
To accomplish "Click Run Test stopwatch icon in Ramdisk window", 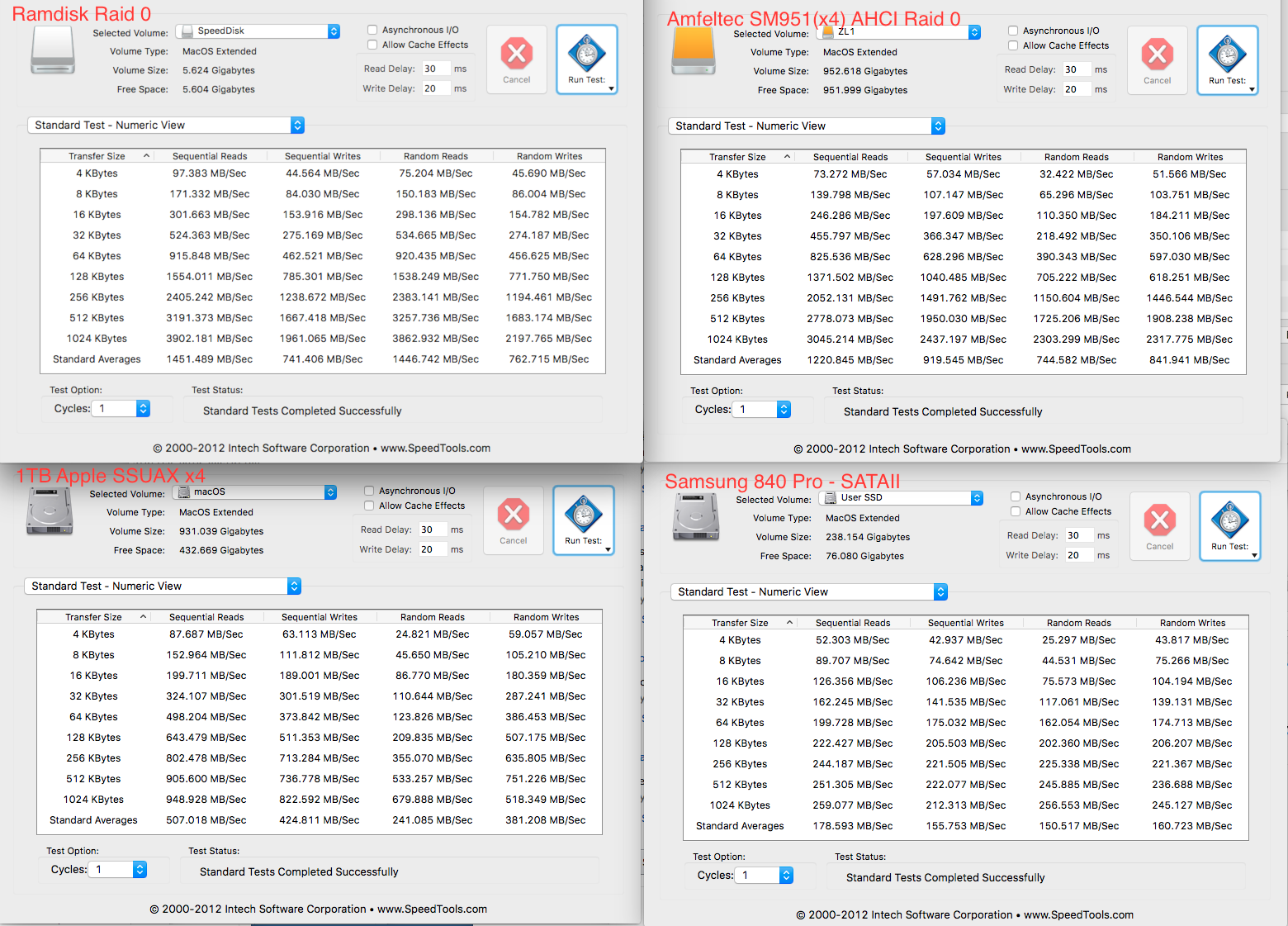I will tap(587, 55).
